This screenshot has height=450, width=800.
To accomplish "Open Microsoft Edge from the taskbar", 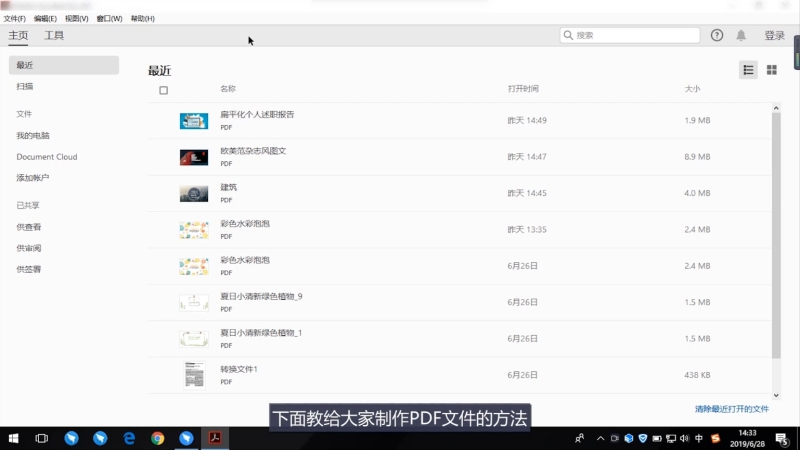I will coord(129,438).
